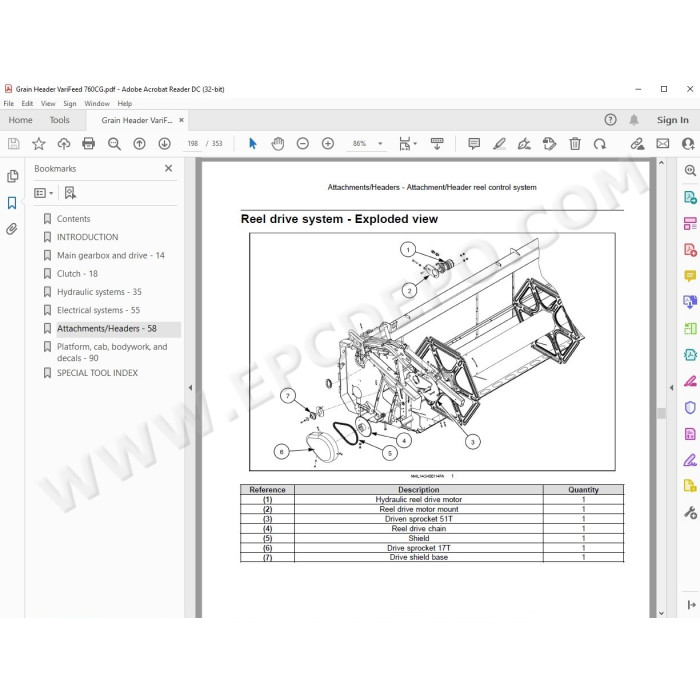Screen dimensions: 700x700
Task: Open More Tools wrench in right pane
Action: coord(690,512)
